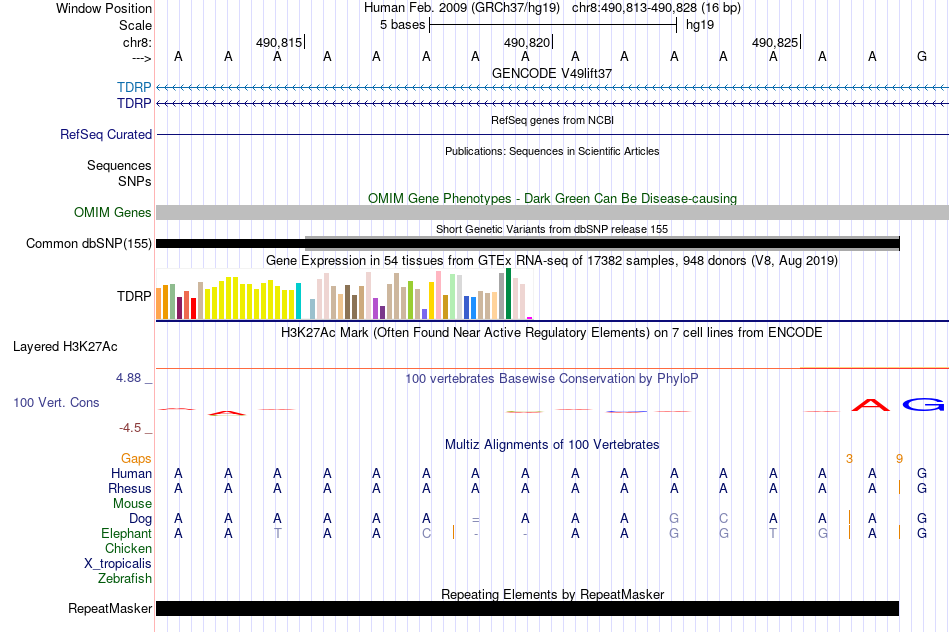Screen dimensions: 950x632
Task: Select the Chicken alignment row label
Action: tap(128, 548)
